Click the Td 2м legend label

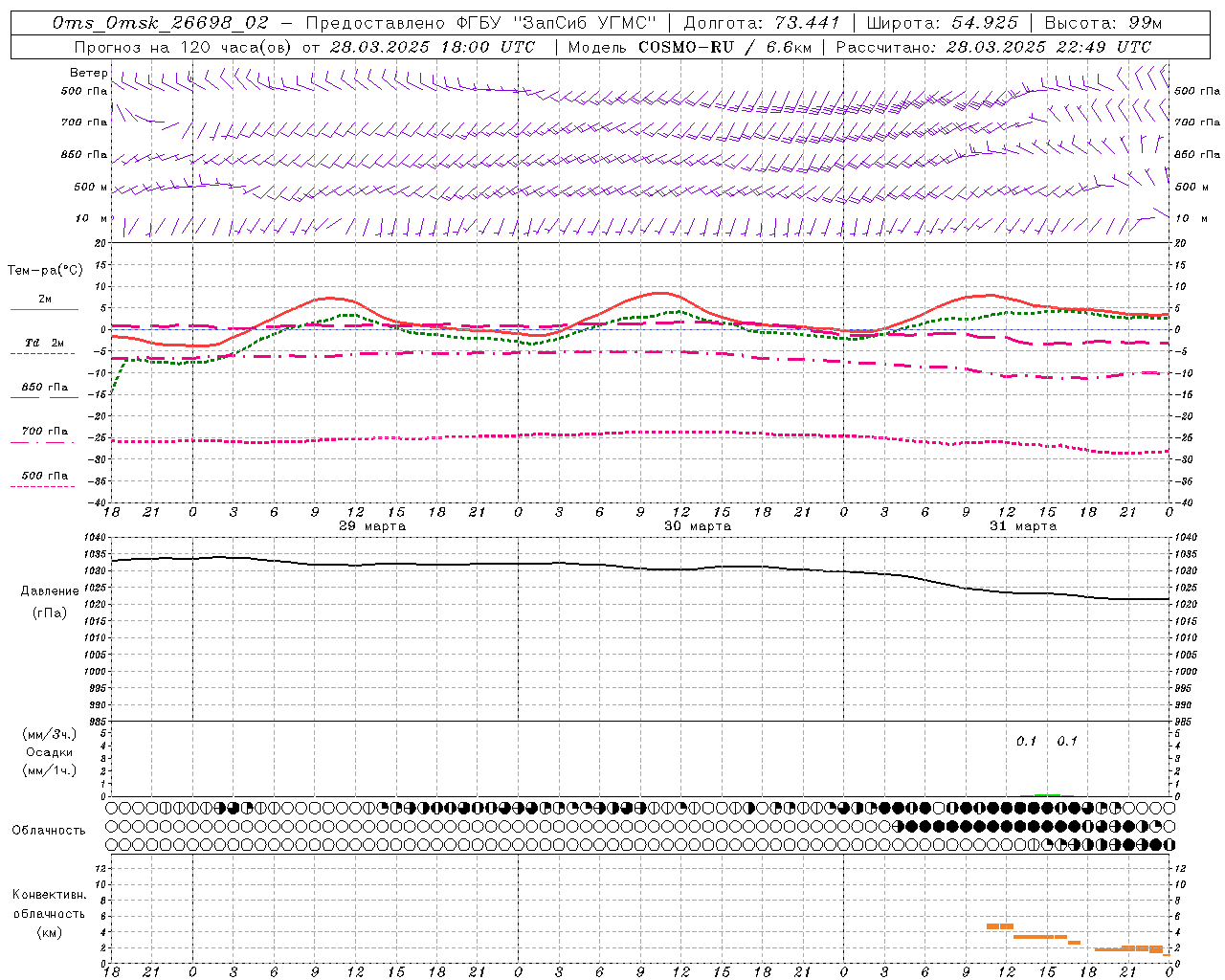click(x=45, y=343)
